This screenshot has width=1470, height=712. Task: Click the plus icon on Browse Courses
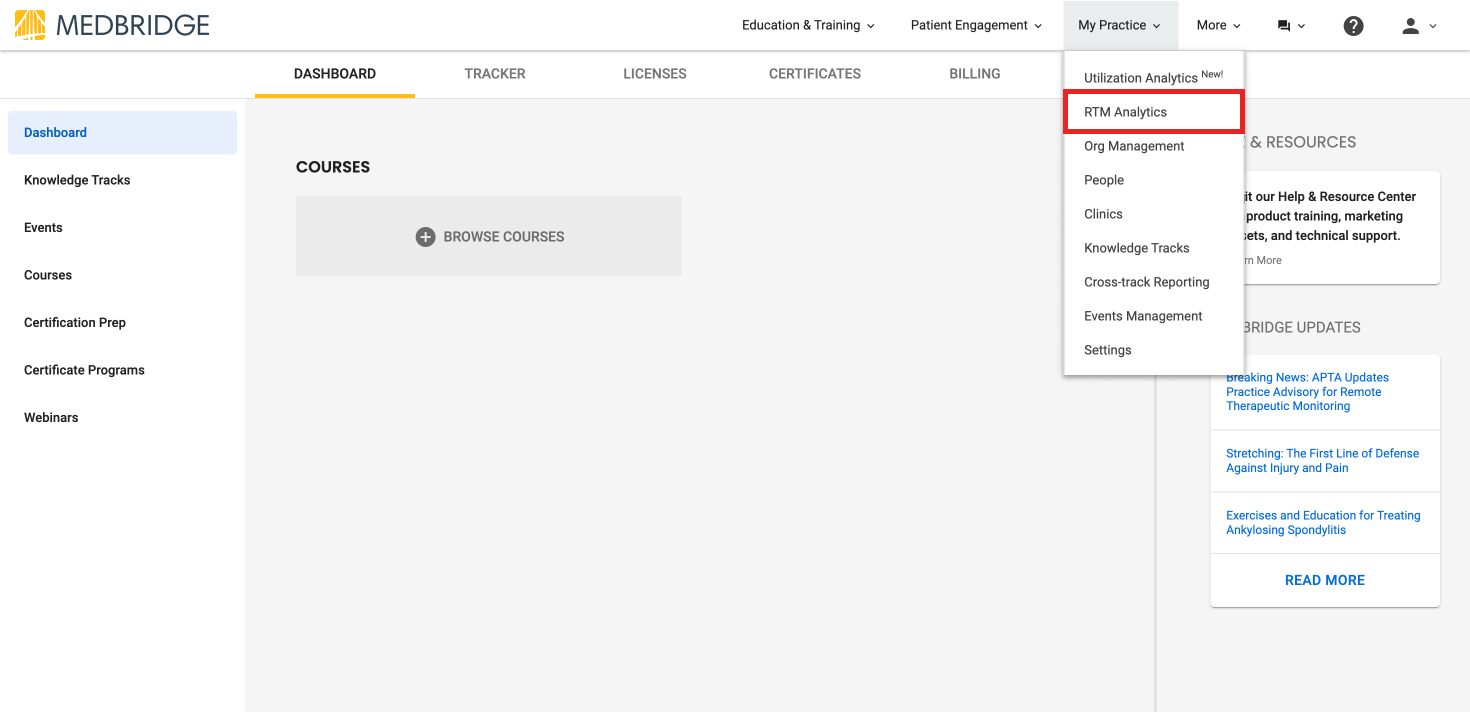425,237
